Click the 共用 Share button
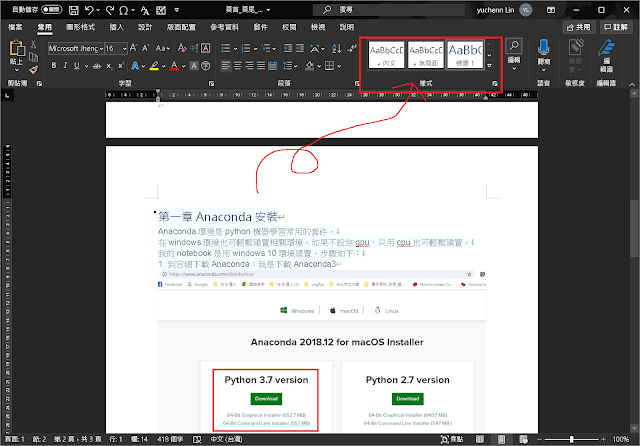 coord(579,27)
